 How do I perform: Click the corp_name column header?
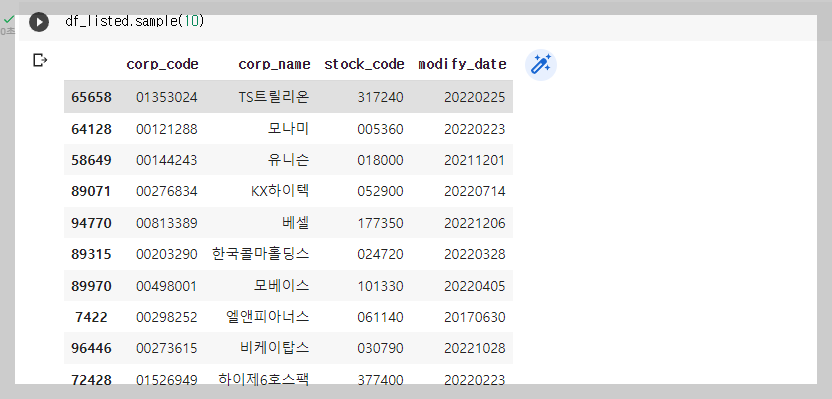(274, 65)
